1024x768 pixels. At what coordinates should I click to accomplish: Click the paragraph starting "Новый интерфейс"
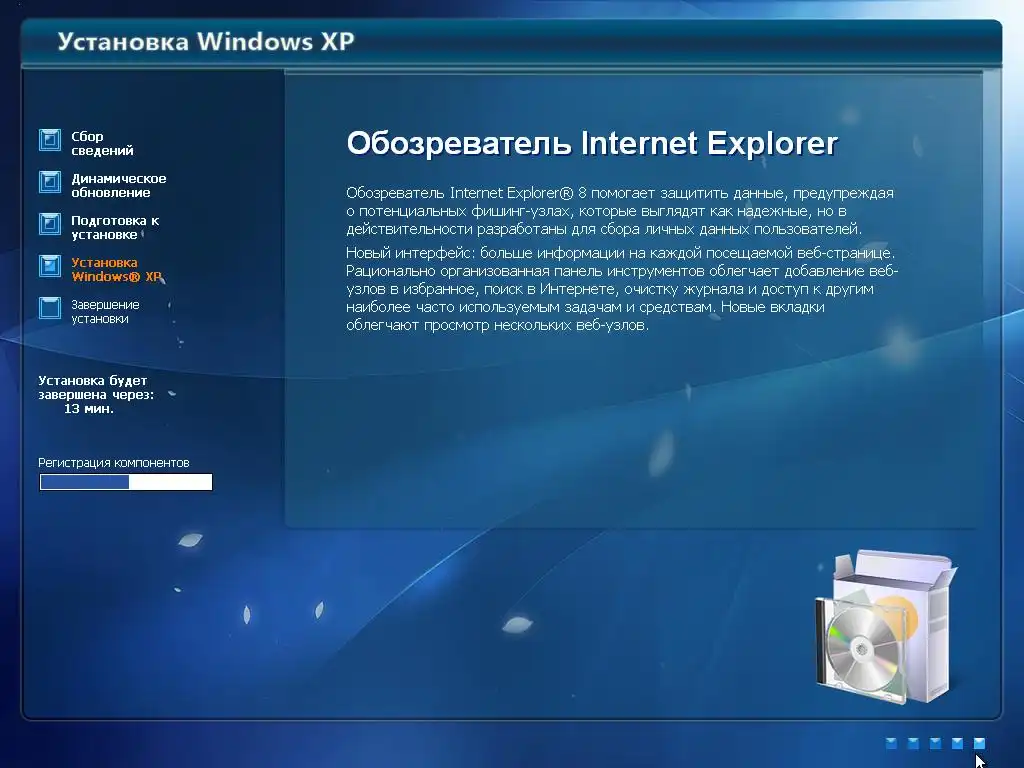click(x=622, y=289)
